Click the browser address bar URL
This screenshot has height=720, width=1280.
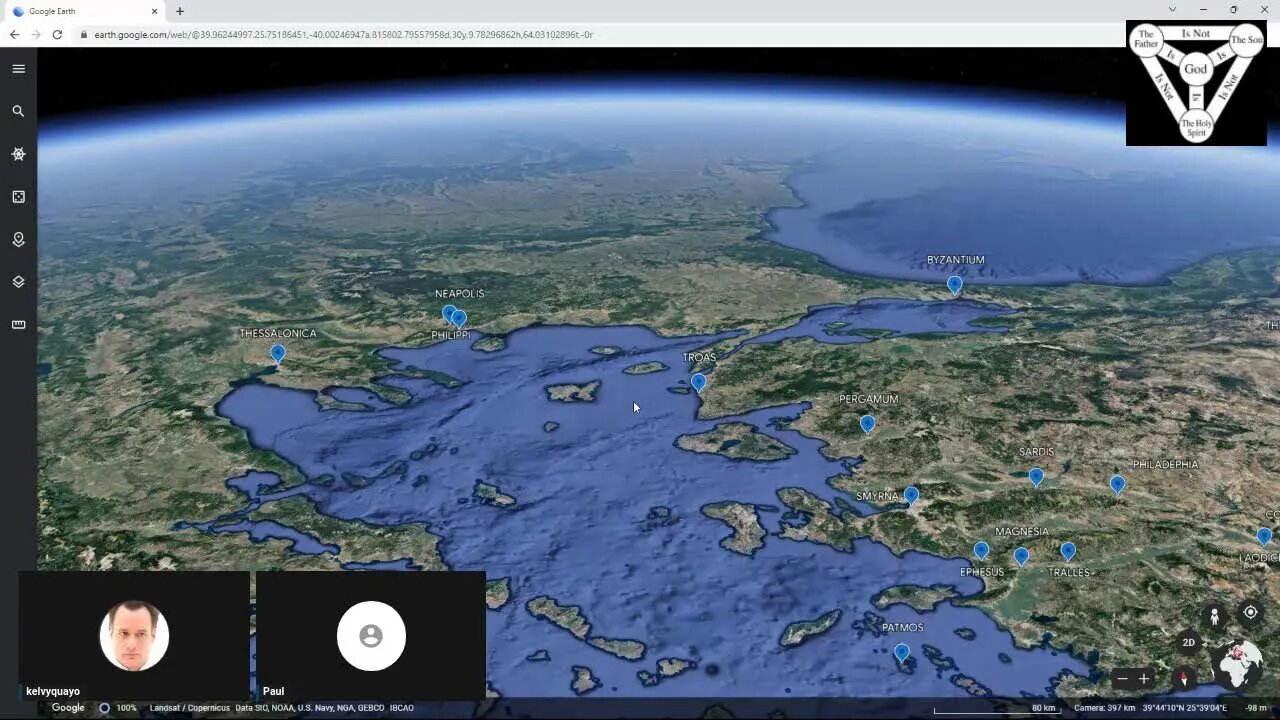(x=343, y=34)
